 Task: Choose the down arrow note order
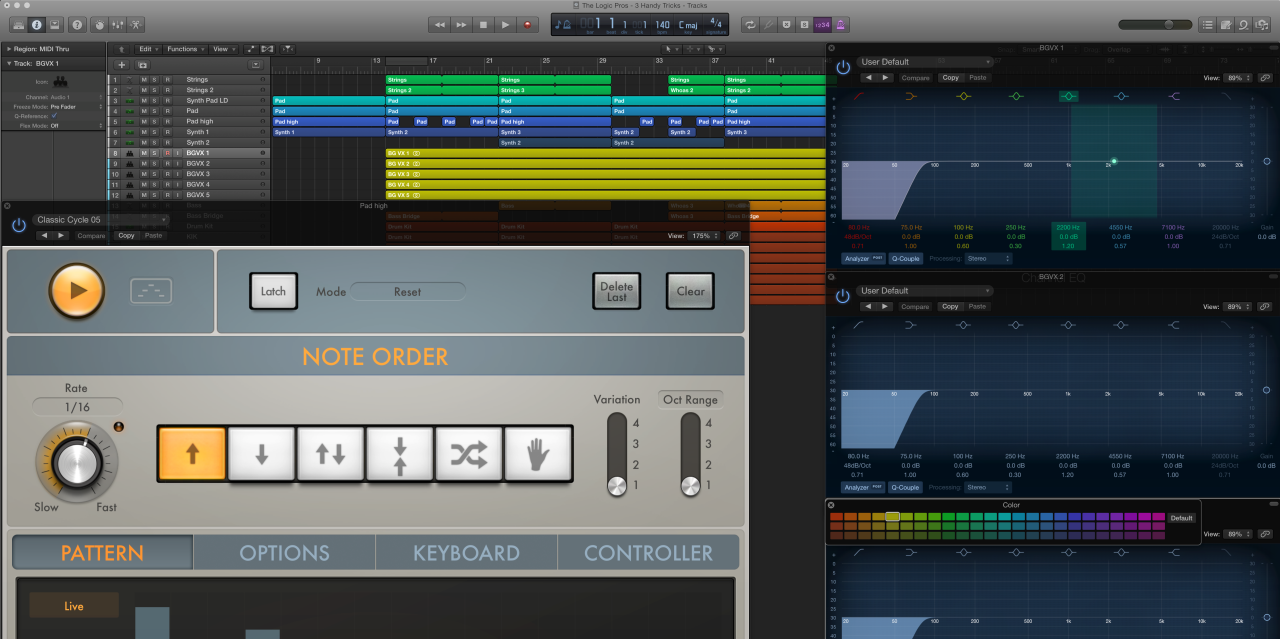(262, 454)
